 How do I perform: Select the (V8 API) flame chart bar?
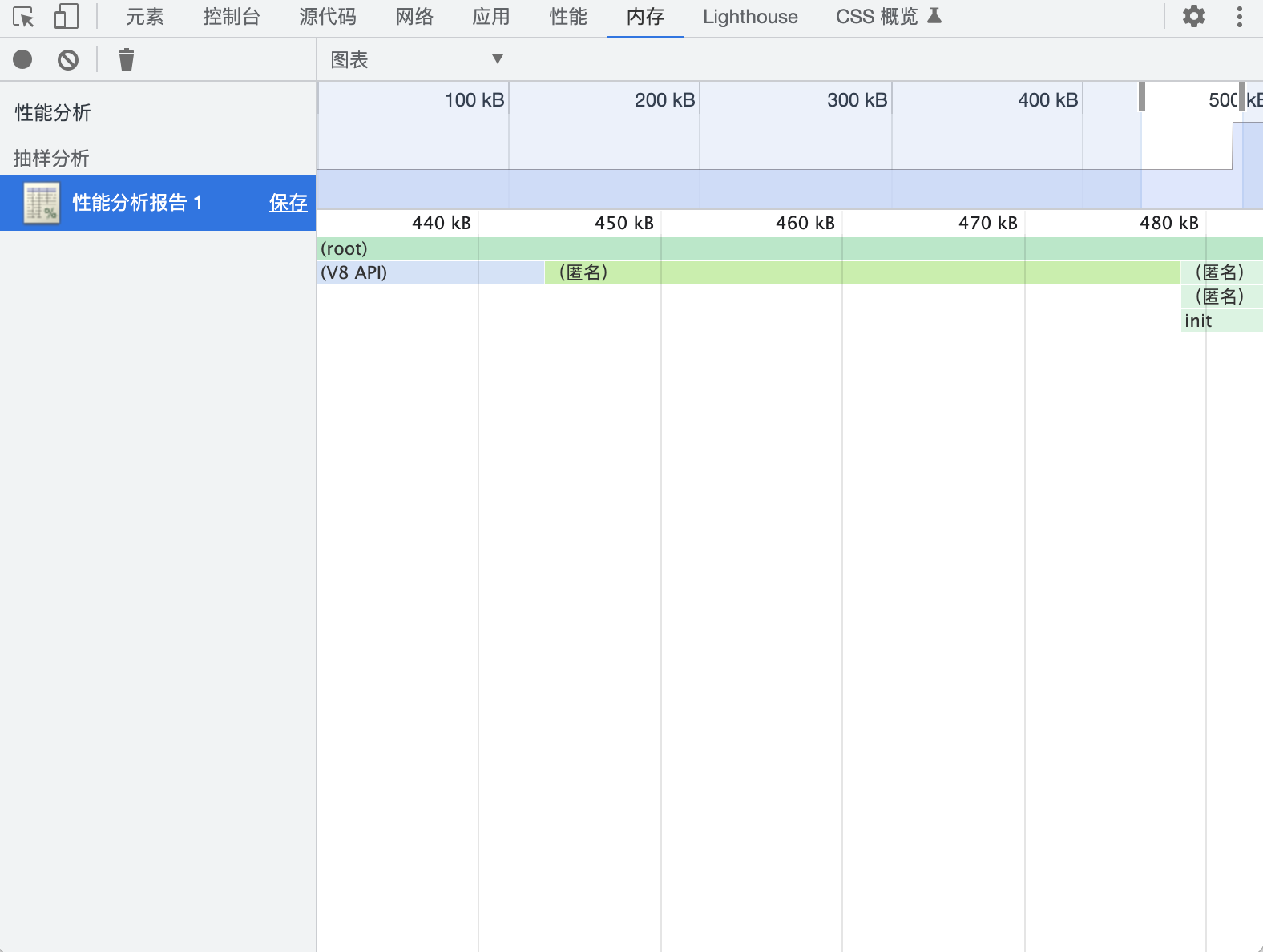click(431, 272)
